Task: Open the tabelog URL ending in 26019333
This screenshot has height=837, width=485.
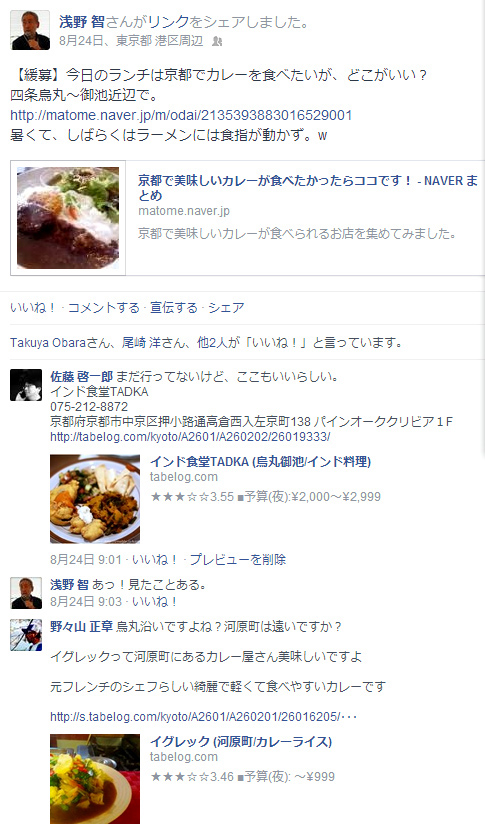Action: coord(190,437)
